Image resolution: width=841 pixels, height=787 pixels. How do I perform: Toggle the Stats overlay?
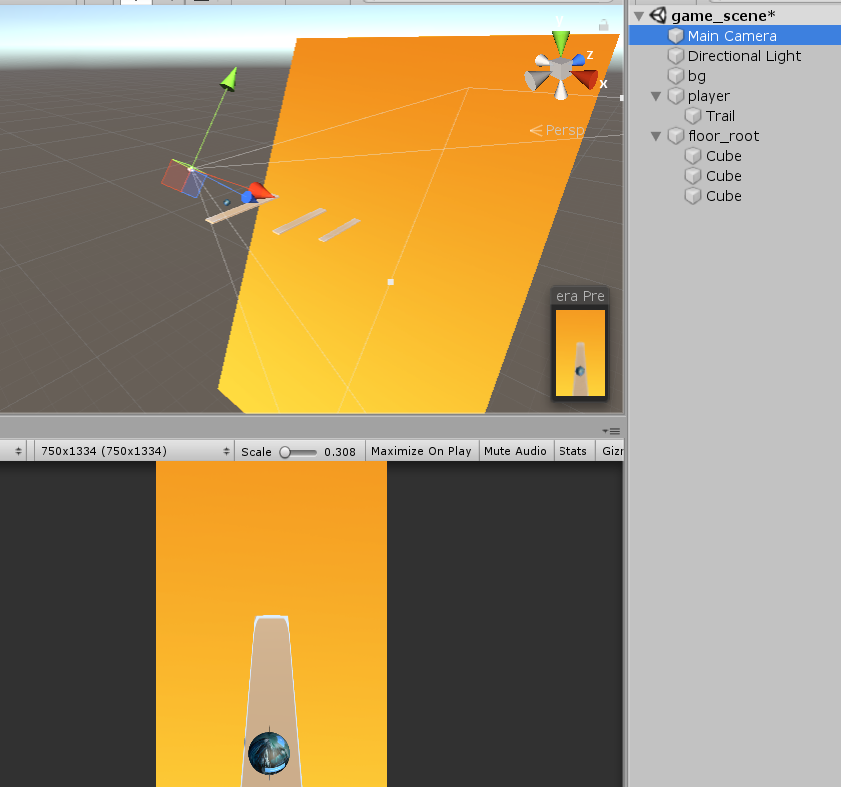click(x=573, y=451)
